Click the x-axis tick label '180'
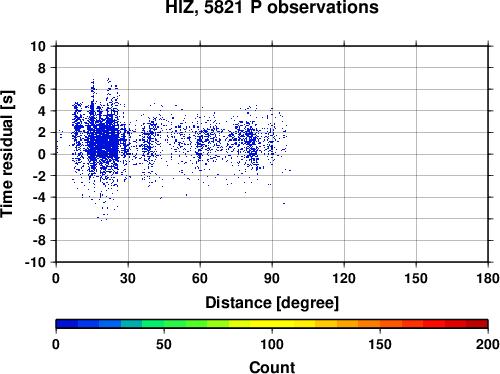The height and width of the screenshot is (374, 500). (x=488, y=278)
